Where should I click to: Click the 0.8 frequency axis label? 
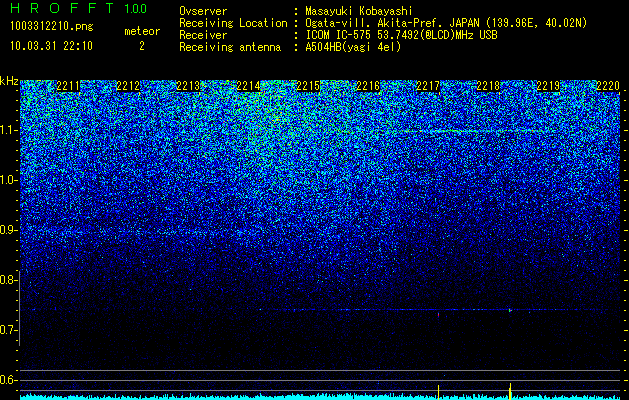click(7, 280)
